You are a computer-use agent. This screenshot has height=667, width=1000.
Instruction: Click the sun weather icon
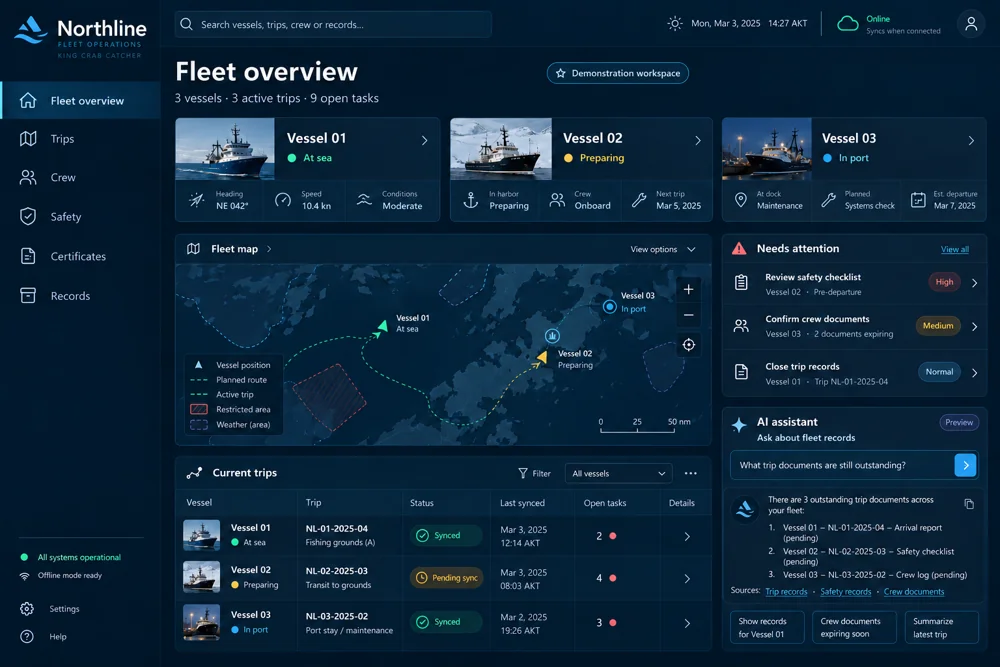point(675,24)
